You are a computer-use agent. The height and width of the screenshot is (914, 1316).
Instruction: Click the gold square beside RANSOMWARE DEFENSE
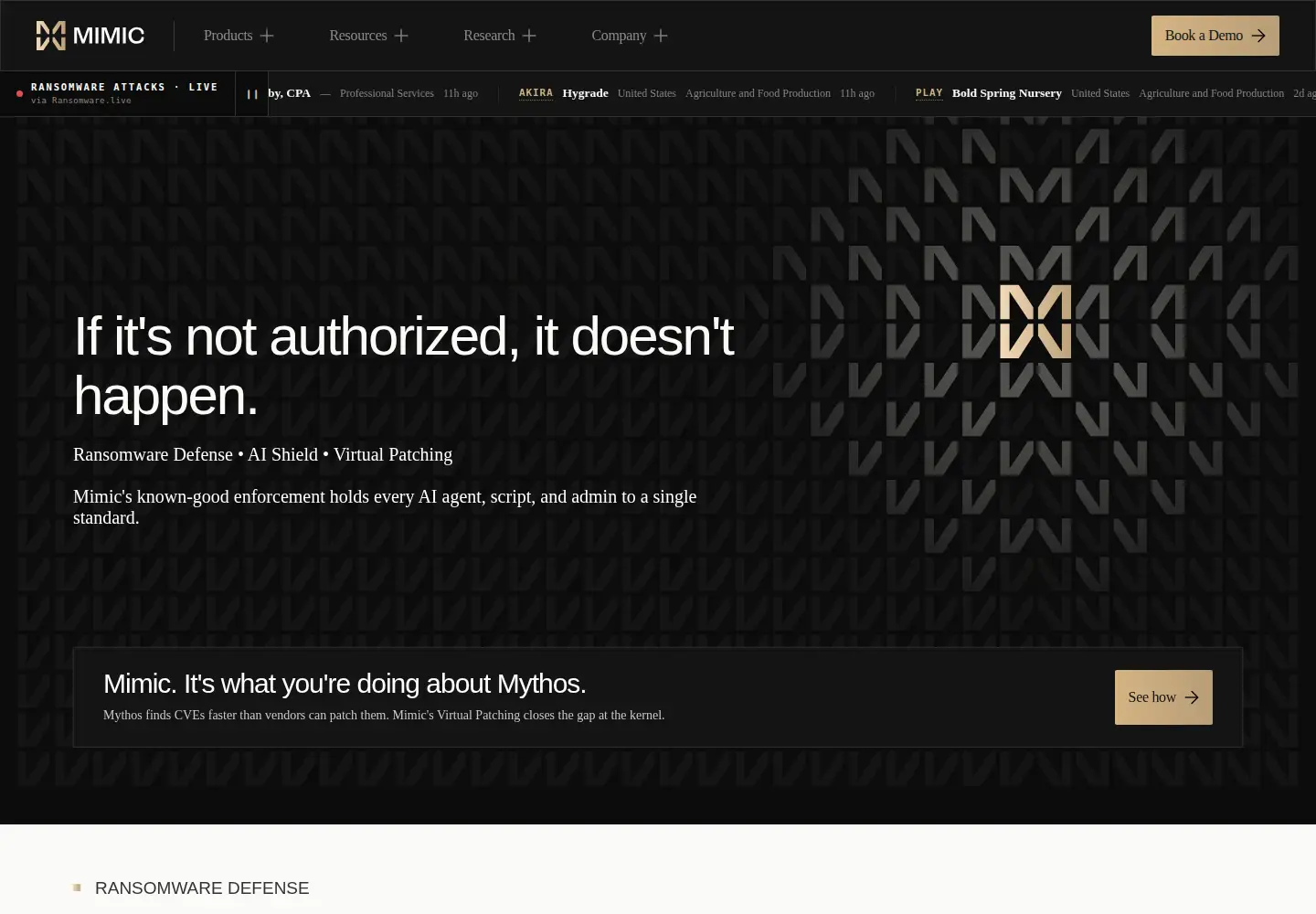pyautogui.click(x=77, y=887)
